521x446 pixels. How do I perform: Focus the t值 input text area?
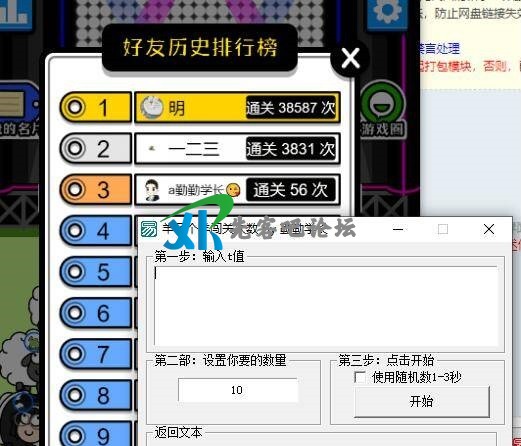click(326, 306)
